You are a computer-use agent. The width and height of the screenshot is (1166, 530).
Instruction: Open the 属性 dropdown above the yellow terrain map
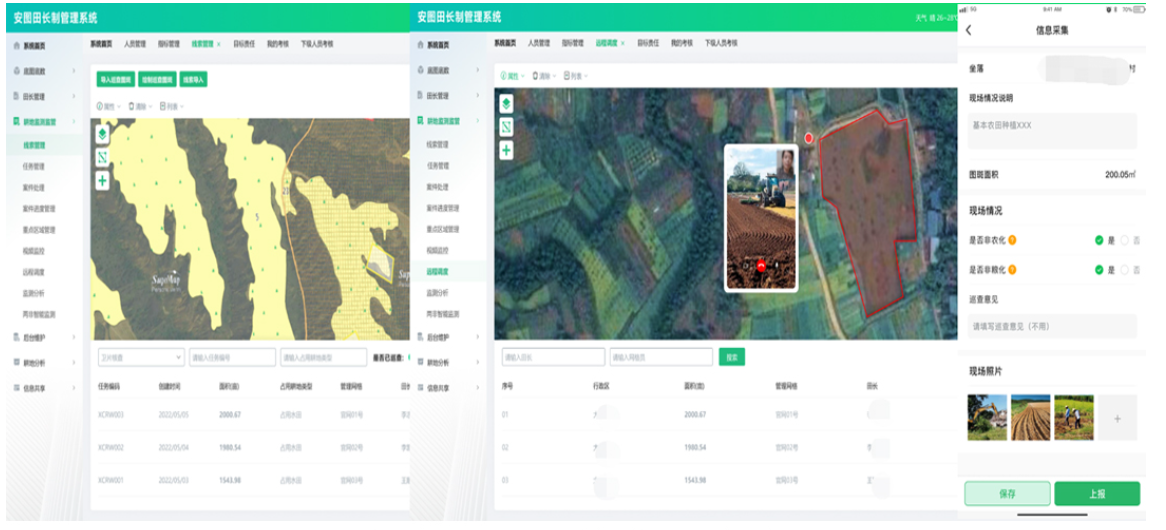[108, 105]
